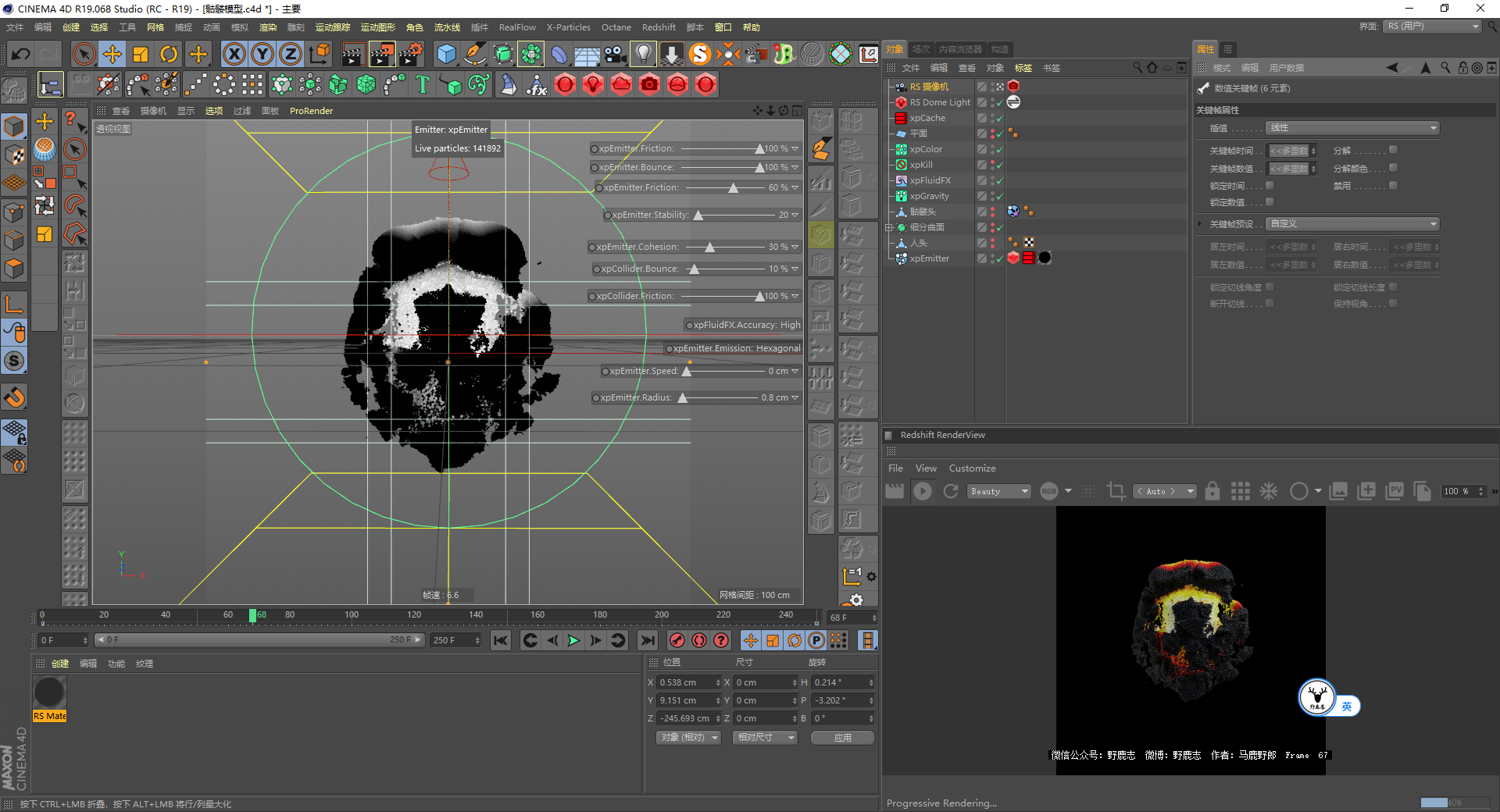Click the snowflake freeze icon in RenderView
The image size is (1500, 812).
pos(1269,491)
